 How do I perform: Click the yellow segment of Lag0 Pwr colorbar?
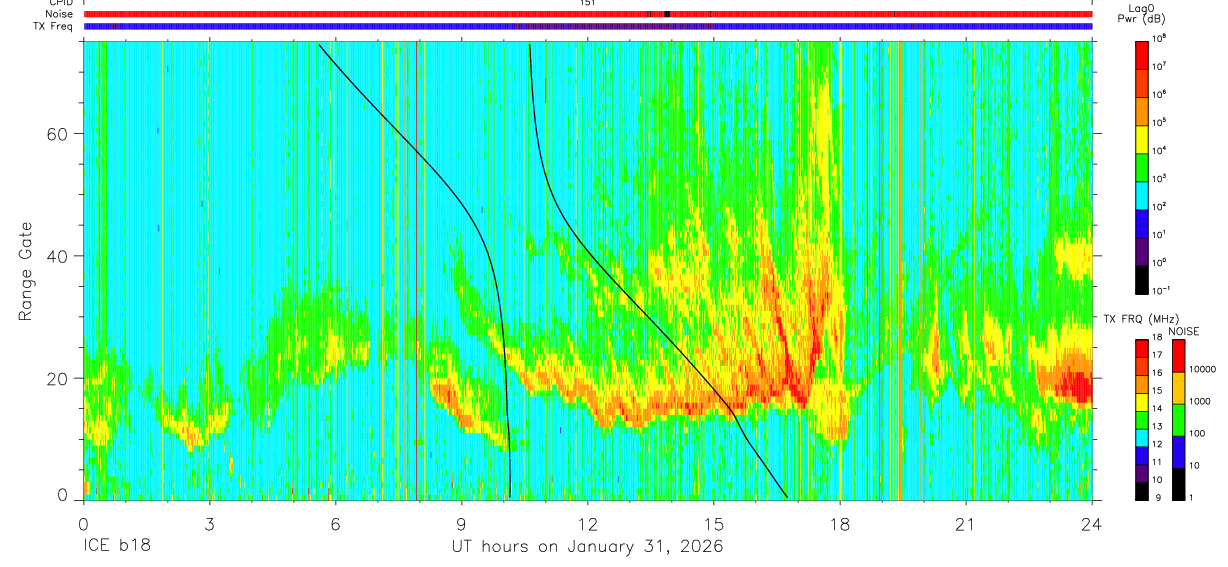click(x=1141, y=137)
